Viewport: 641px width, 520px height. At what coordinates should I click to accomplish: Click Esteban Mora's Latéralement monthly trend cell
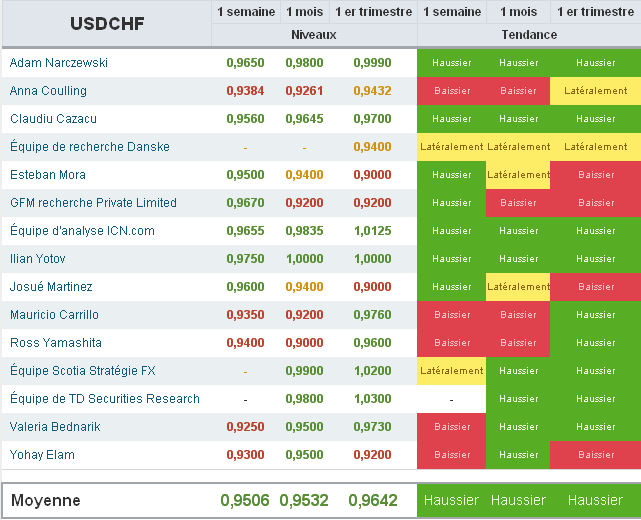(x=518, y=175)
